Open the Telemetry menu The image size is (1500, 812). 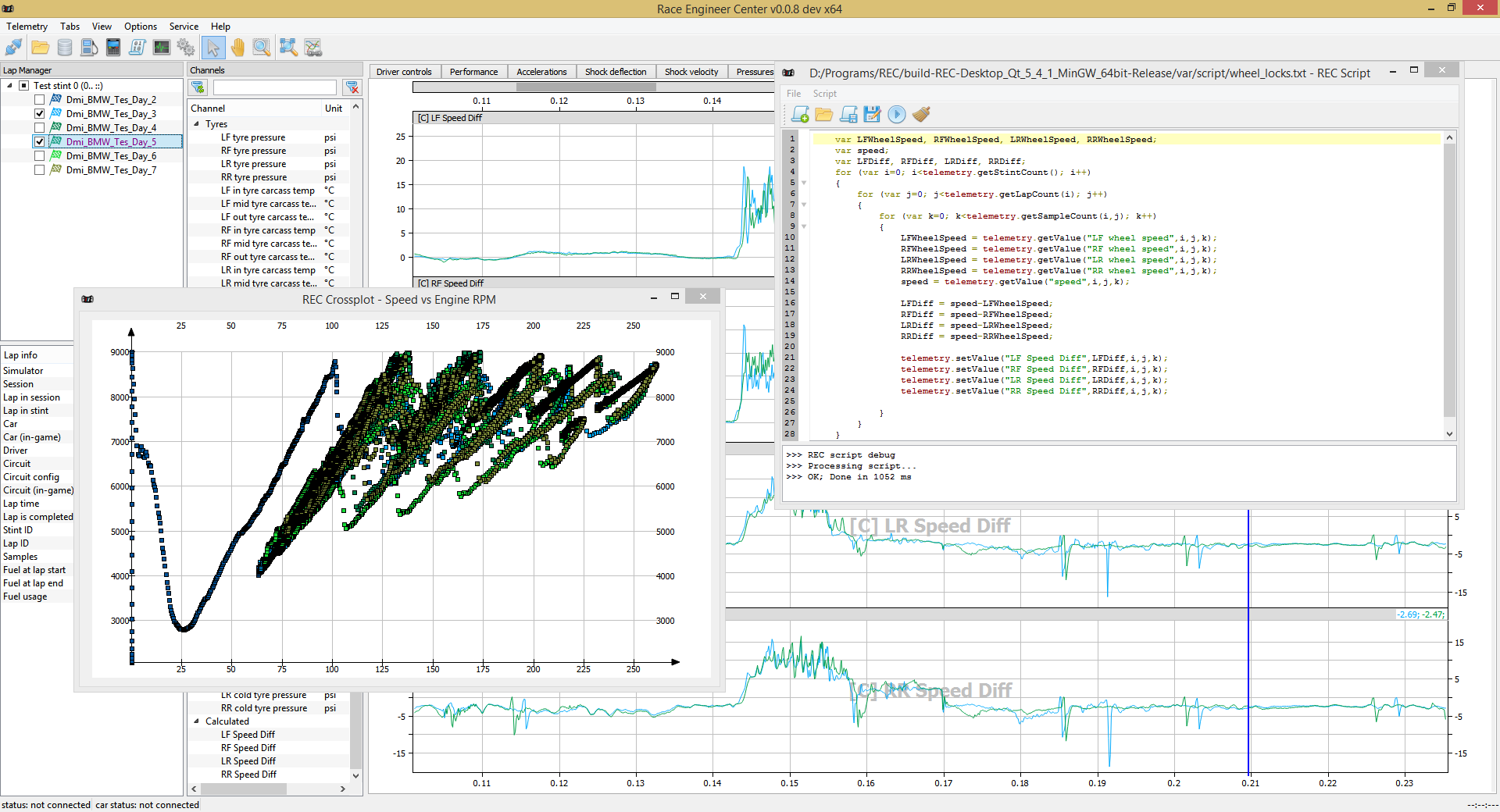point(27,27)
